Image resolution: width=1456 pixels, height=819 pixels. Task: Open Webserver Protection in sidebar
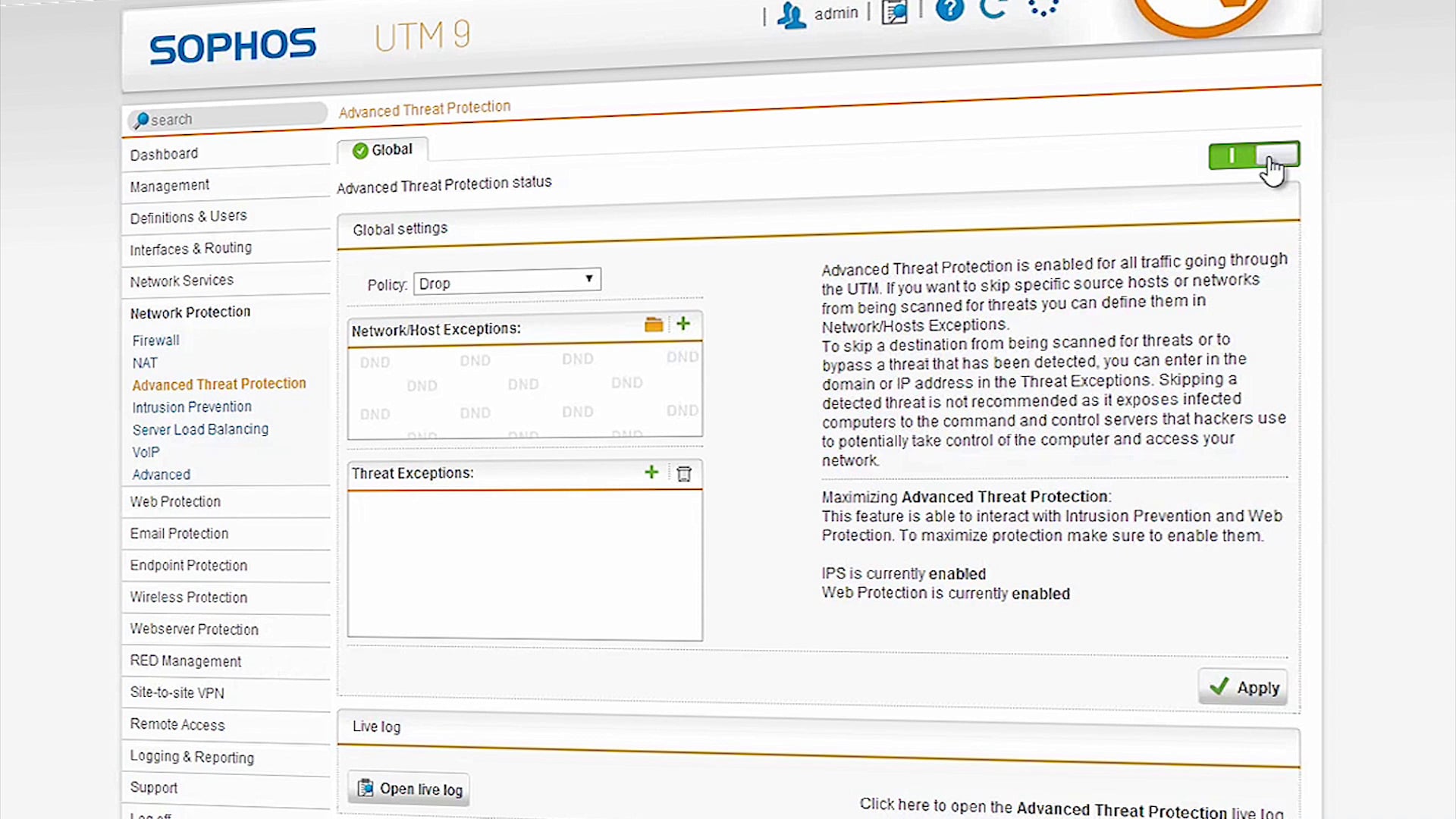[193, 629]
